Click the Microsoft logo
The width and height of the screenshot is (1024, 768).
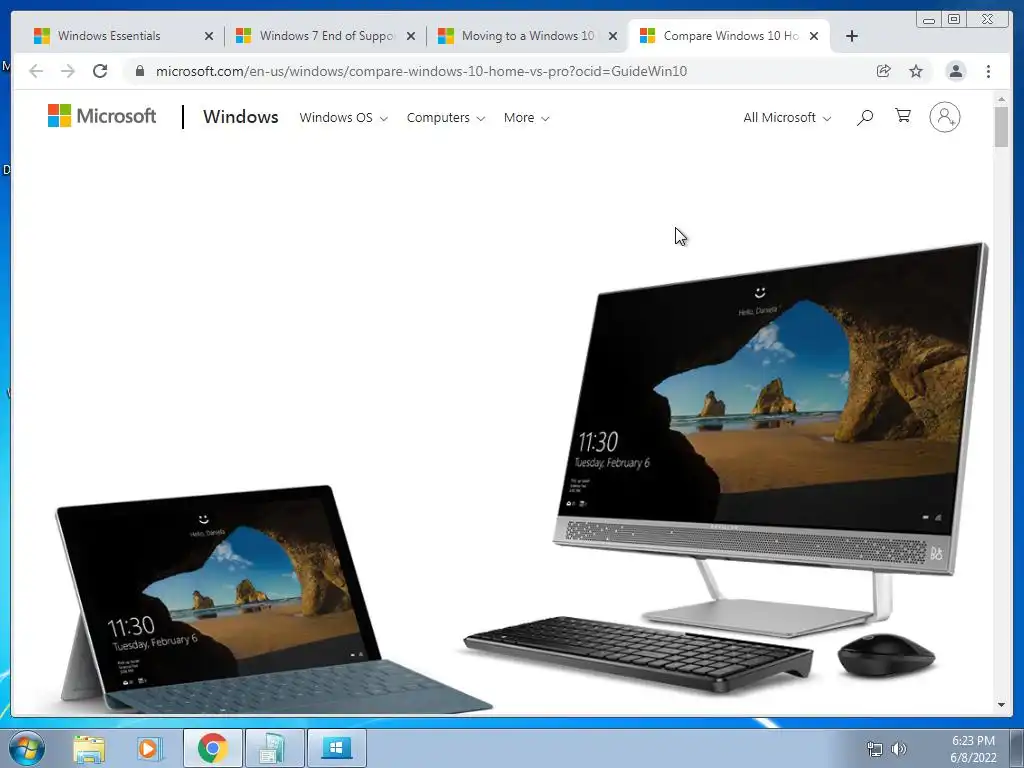coord(102,116)
